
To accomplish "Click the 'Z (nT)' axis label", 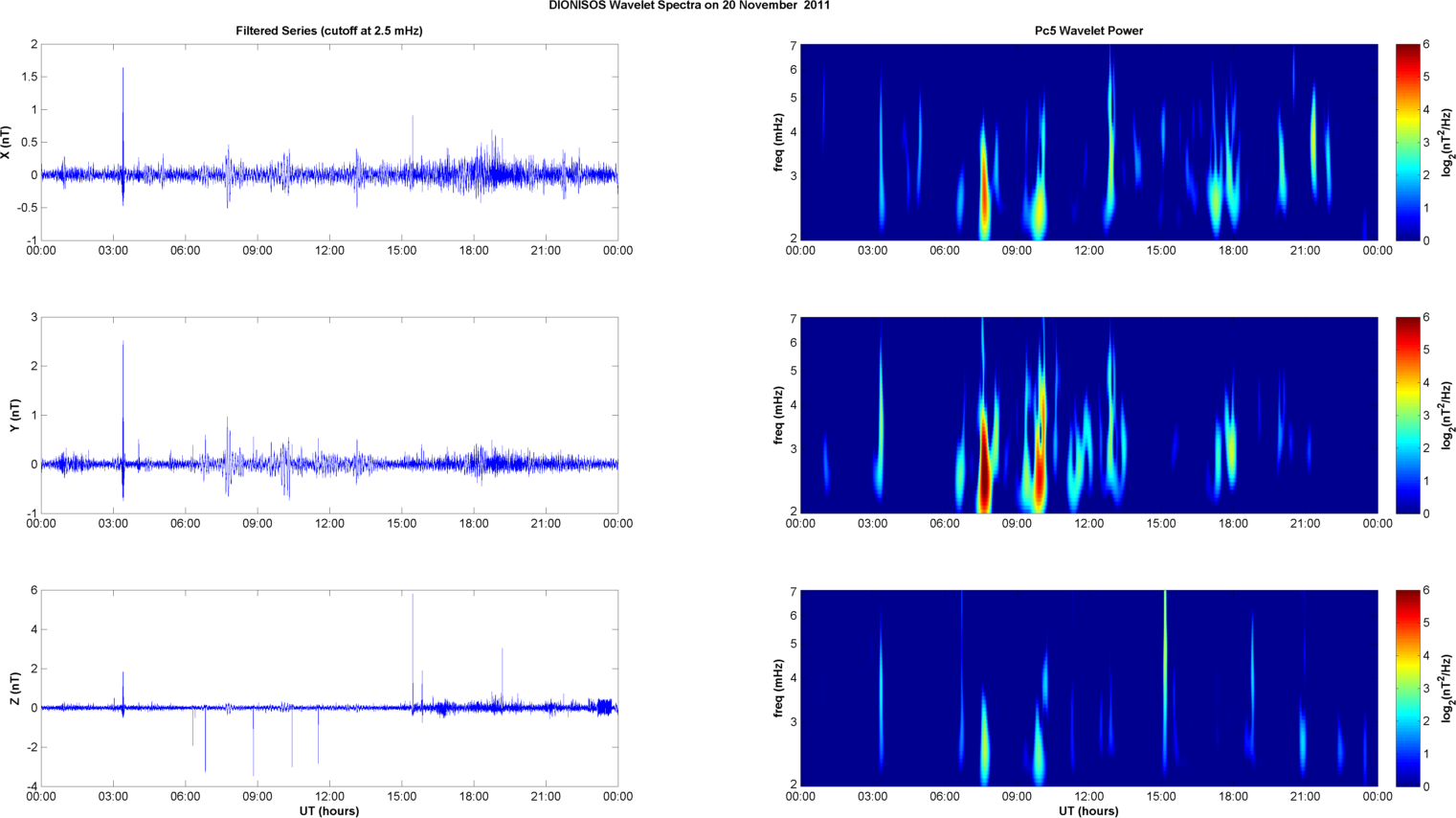I will [14, 688].
